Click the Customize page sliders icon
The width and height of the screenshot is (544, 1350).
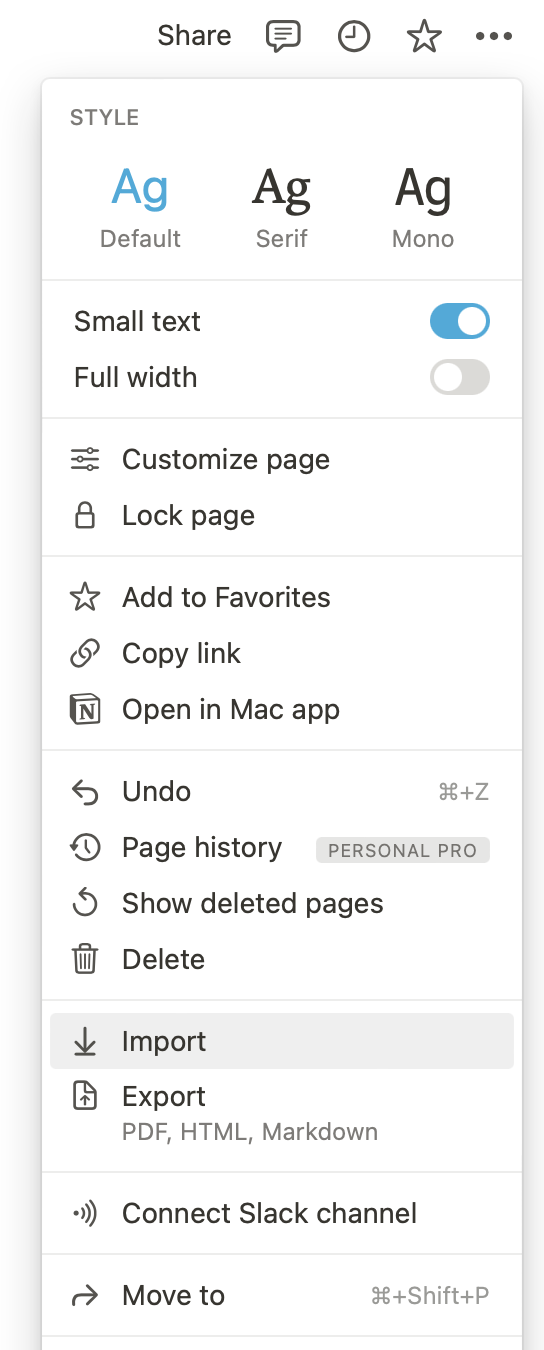pyautogui.click(x=85, y=460)
